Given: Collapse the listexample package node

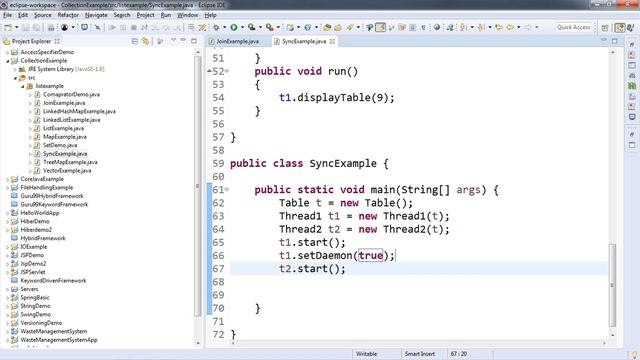Looking at the screenshot, I should coord(23,86).
